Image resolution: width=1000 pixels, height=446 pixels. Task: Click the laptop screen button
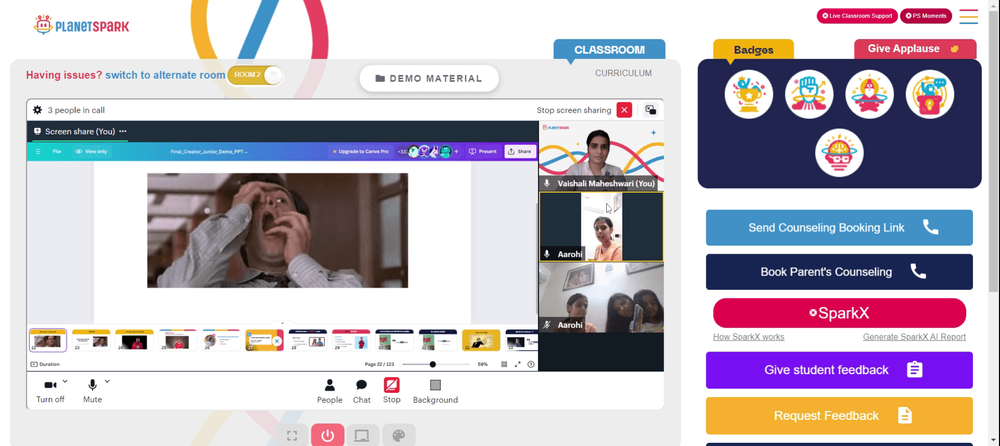point(362,436)
